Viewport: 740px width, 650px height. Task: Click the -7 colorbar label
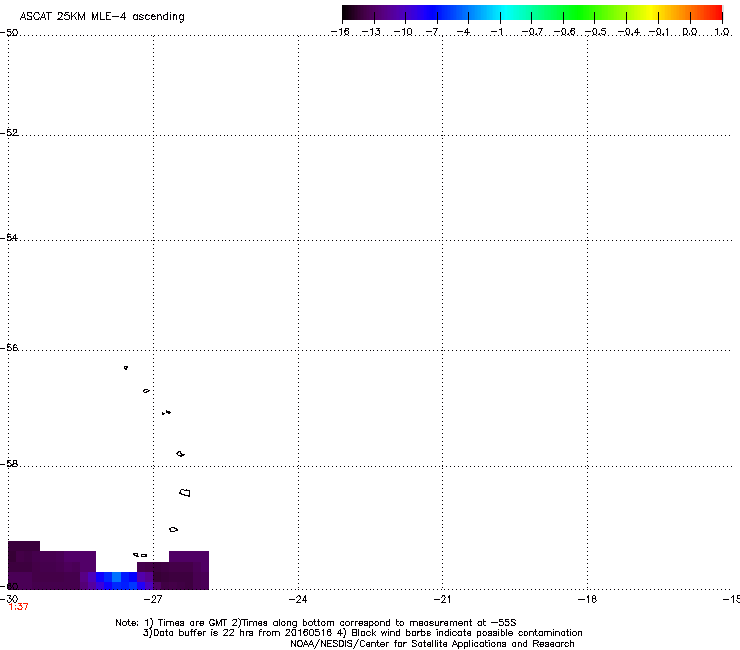click(432, 32)
